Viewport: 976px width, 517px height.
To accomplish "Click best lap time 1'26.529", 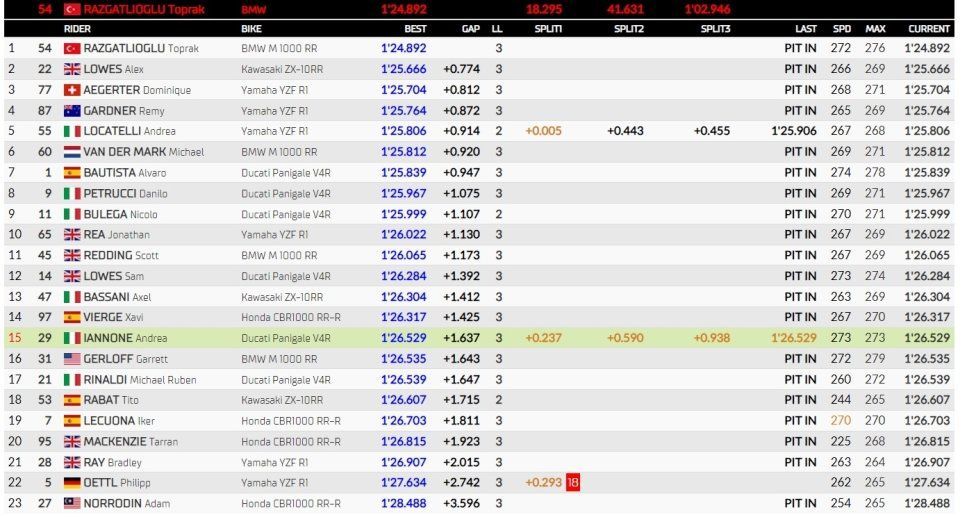I will (403, 338).
